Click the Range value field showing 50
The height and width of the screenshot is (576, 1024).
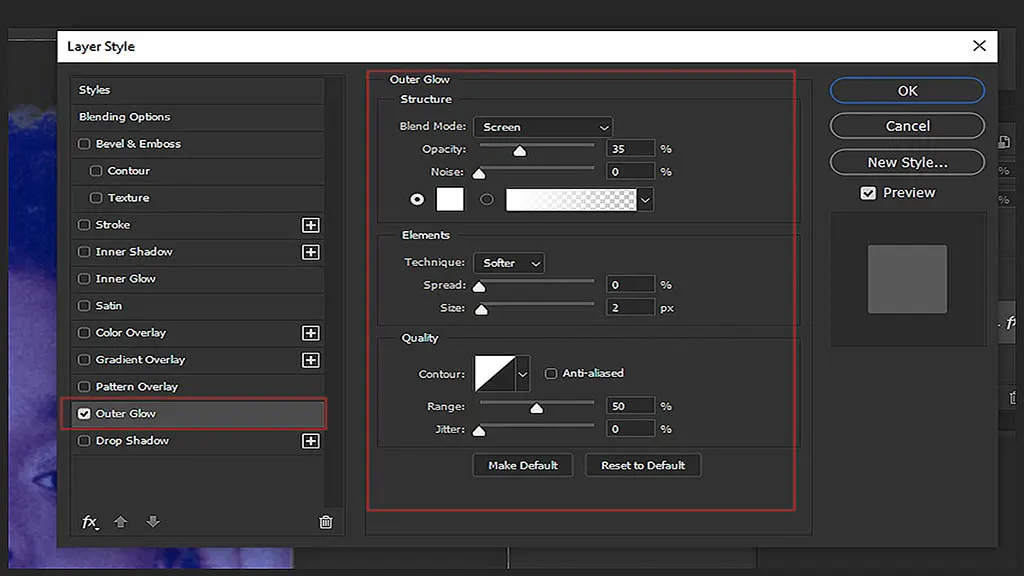click(630, 406)
